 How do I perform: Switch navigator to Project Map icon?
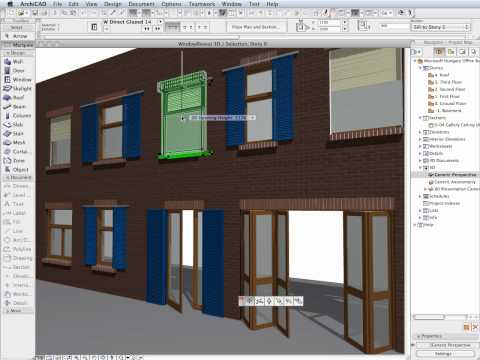[439, 52]
